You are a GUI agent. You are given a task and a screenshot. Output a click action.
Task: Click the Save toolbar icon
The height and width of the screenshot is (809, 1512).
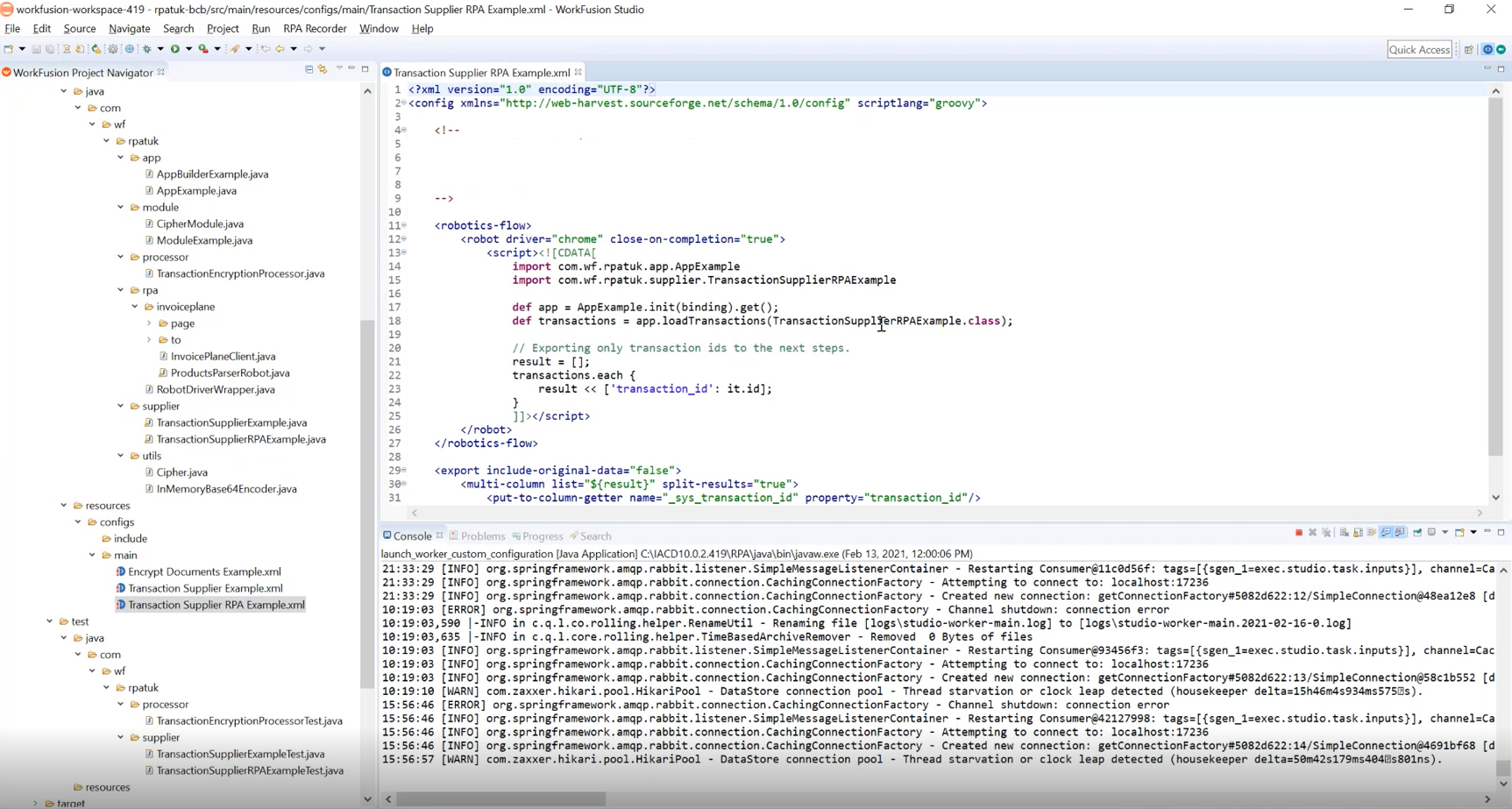[36, 49]
